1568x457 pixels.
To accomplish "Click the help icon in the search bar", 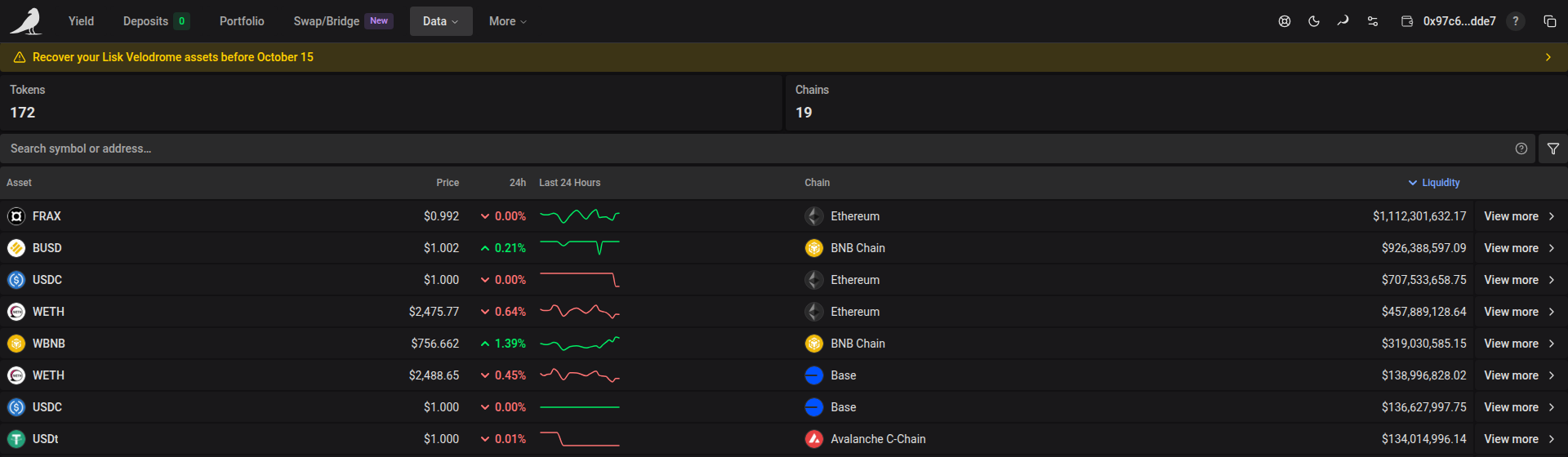I will [1521, 149].
